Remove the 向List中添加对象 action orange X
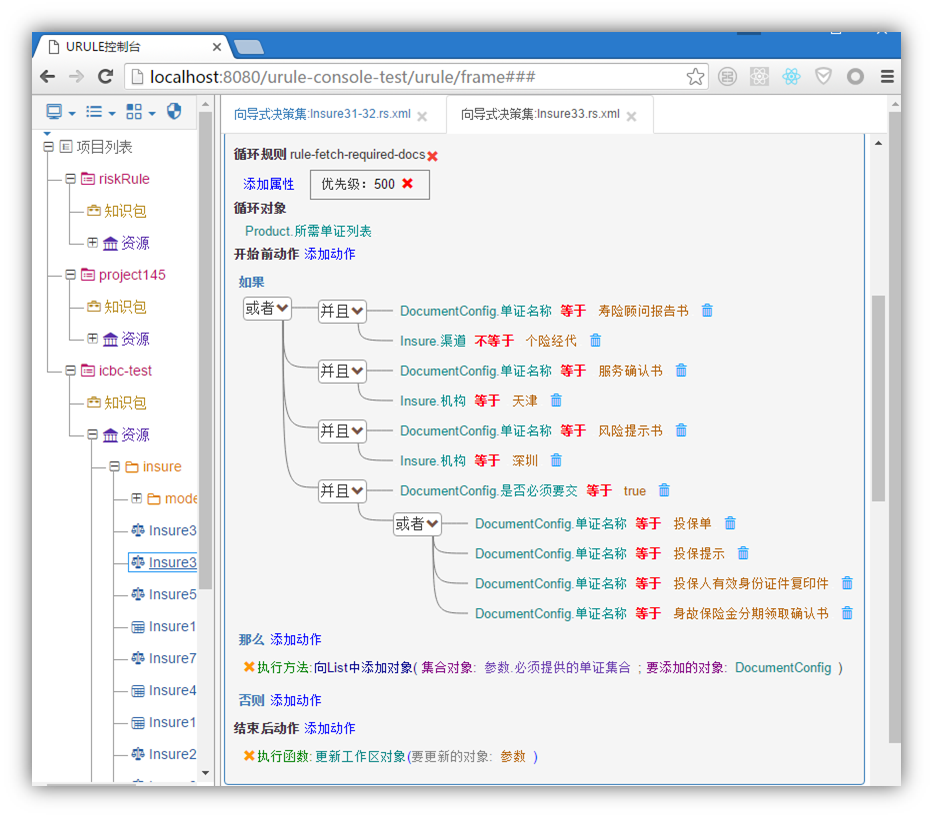 tap(249, 667)
